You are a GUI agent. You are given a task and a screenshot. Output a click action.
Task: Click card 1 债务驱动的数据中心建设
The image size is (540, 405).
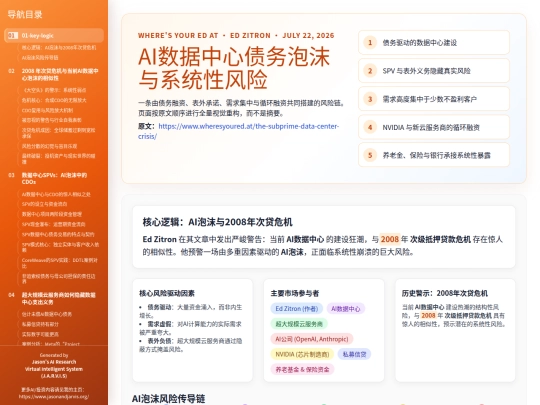pyautogui.click(x=434, y=43)
